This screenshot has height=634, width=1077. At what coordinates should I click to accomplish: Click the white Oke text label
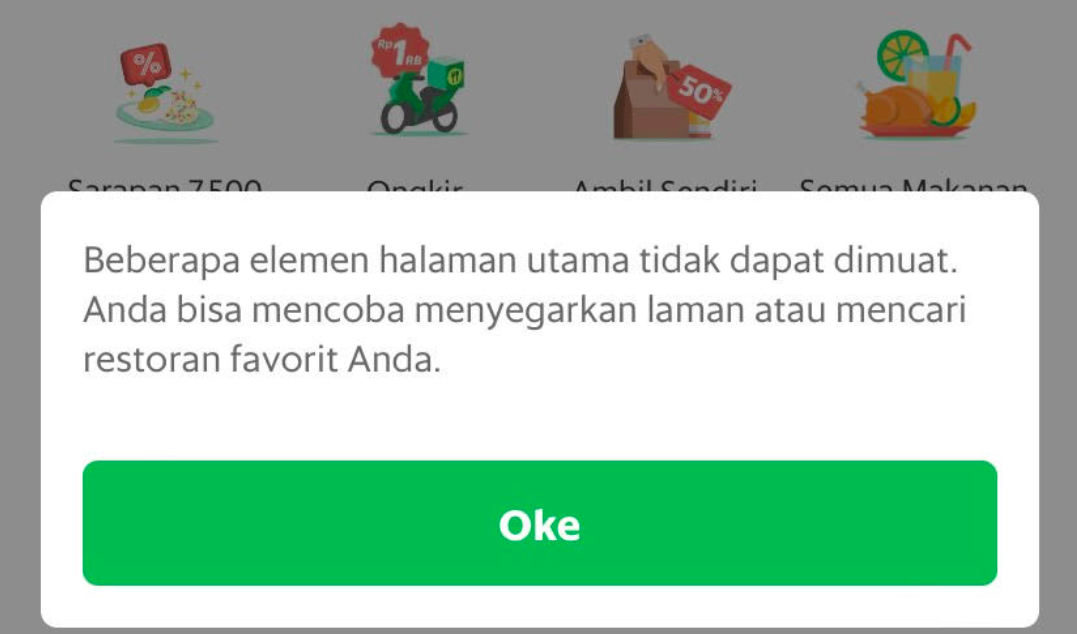point(540,526)
